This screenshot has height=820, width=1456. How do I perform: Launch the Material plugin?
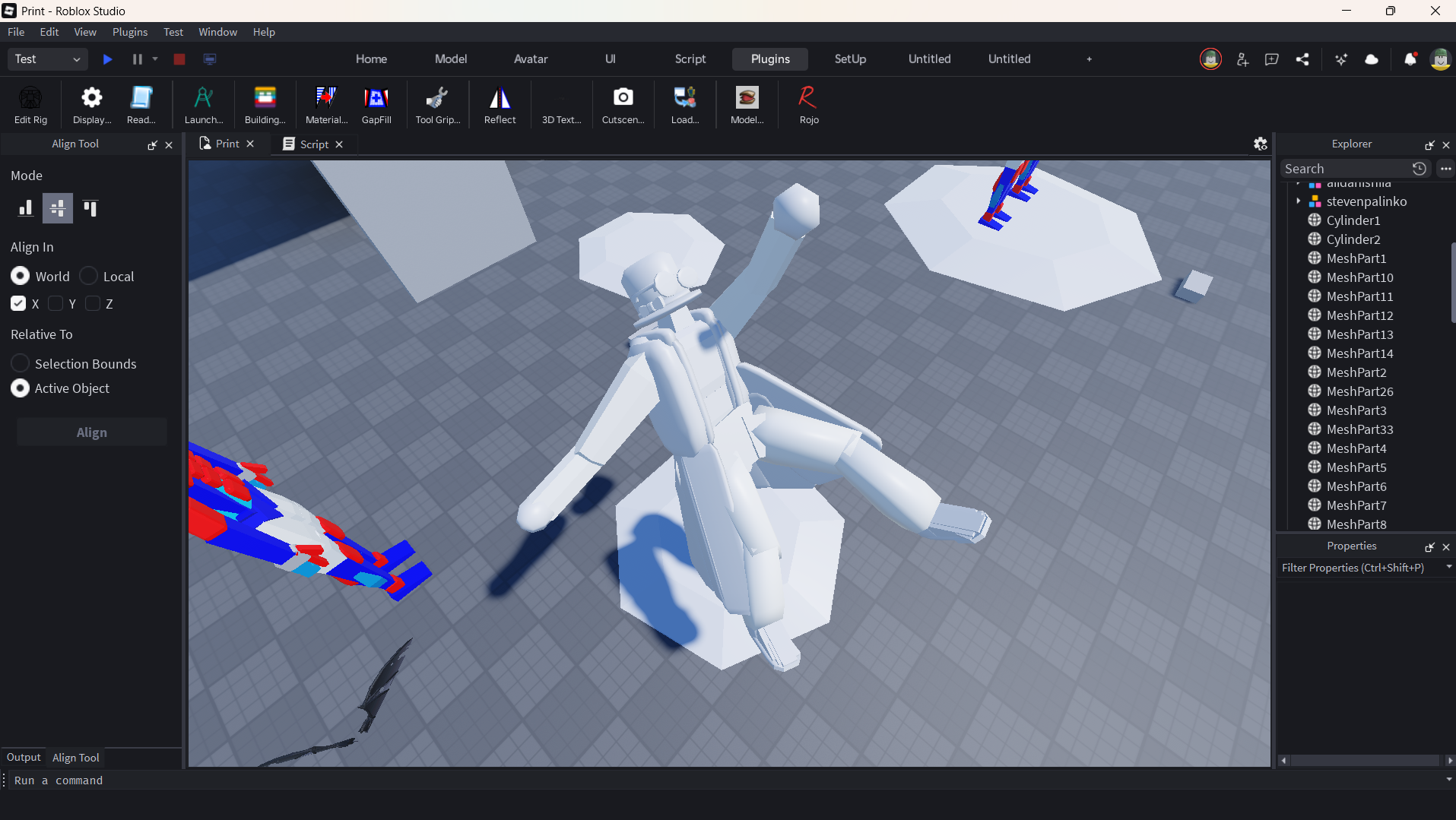326,104
